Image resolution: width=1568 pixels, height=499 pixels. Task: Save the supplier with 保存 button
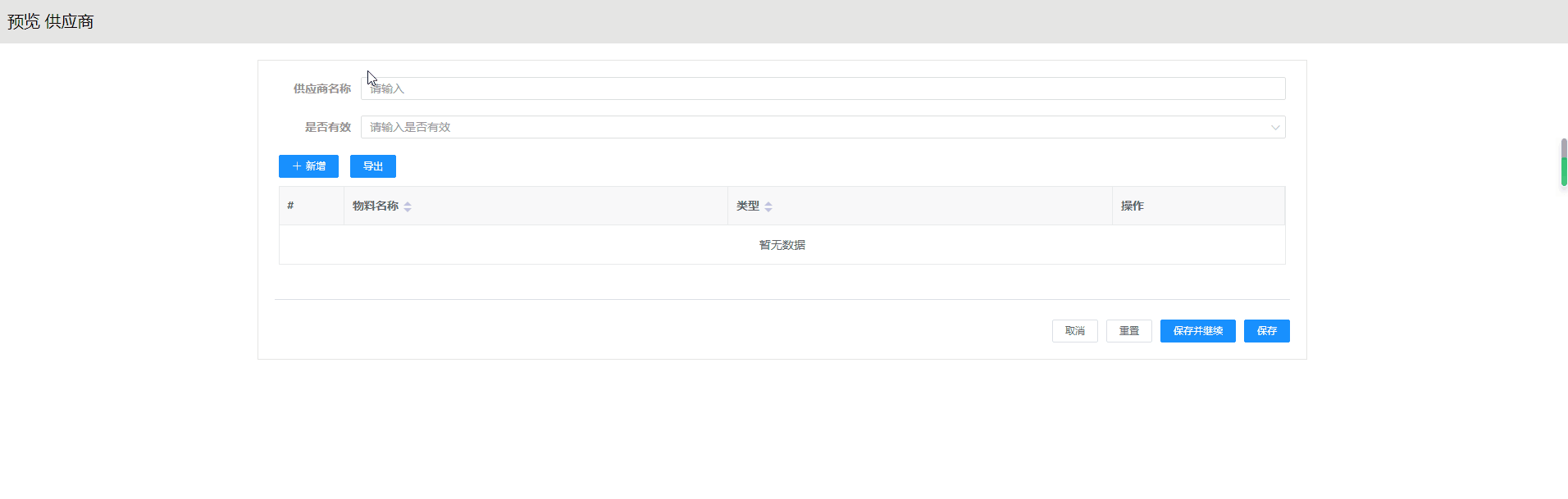[1266, 331]
